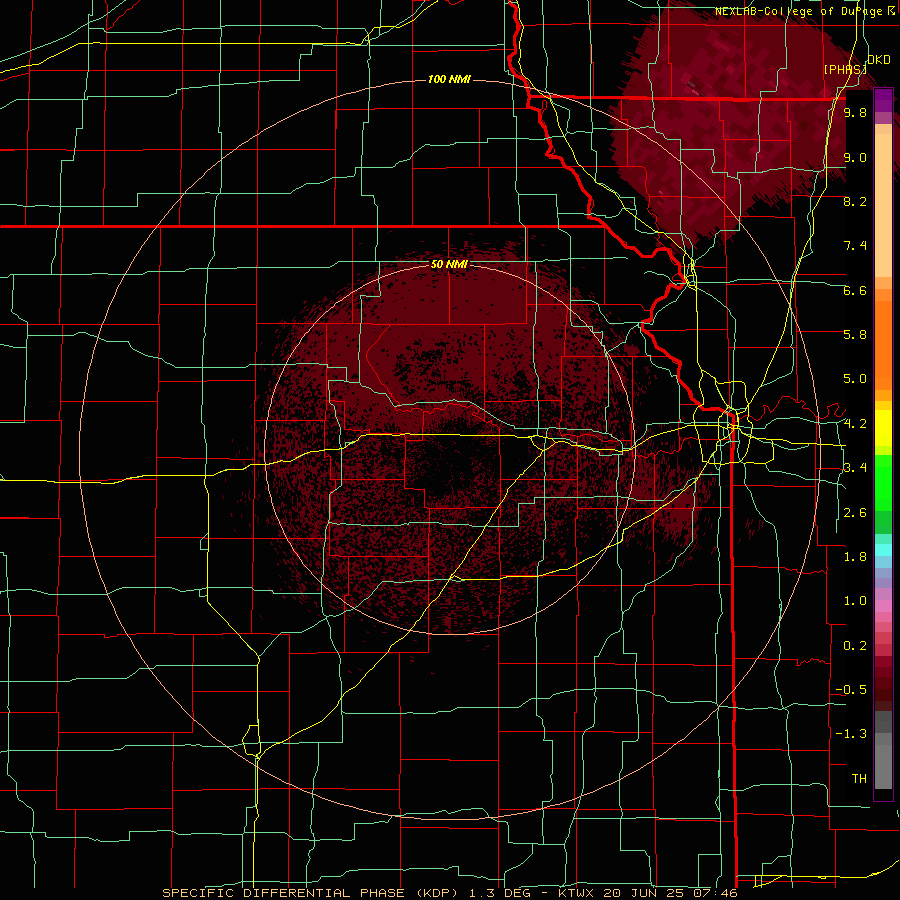The width and height of the screenshot is (900, 900).
Task: Pick the bright green swatch on the color scale
Action: [x=883, y=490]
